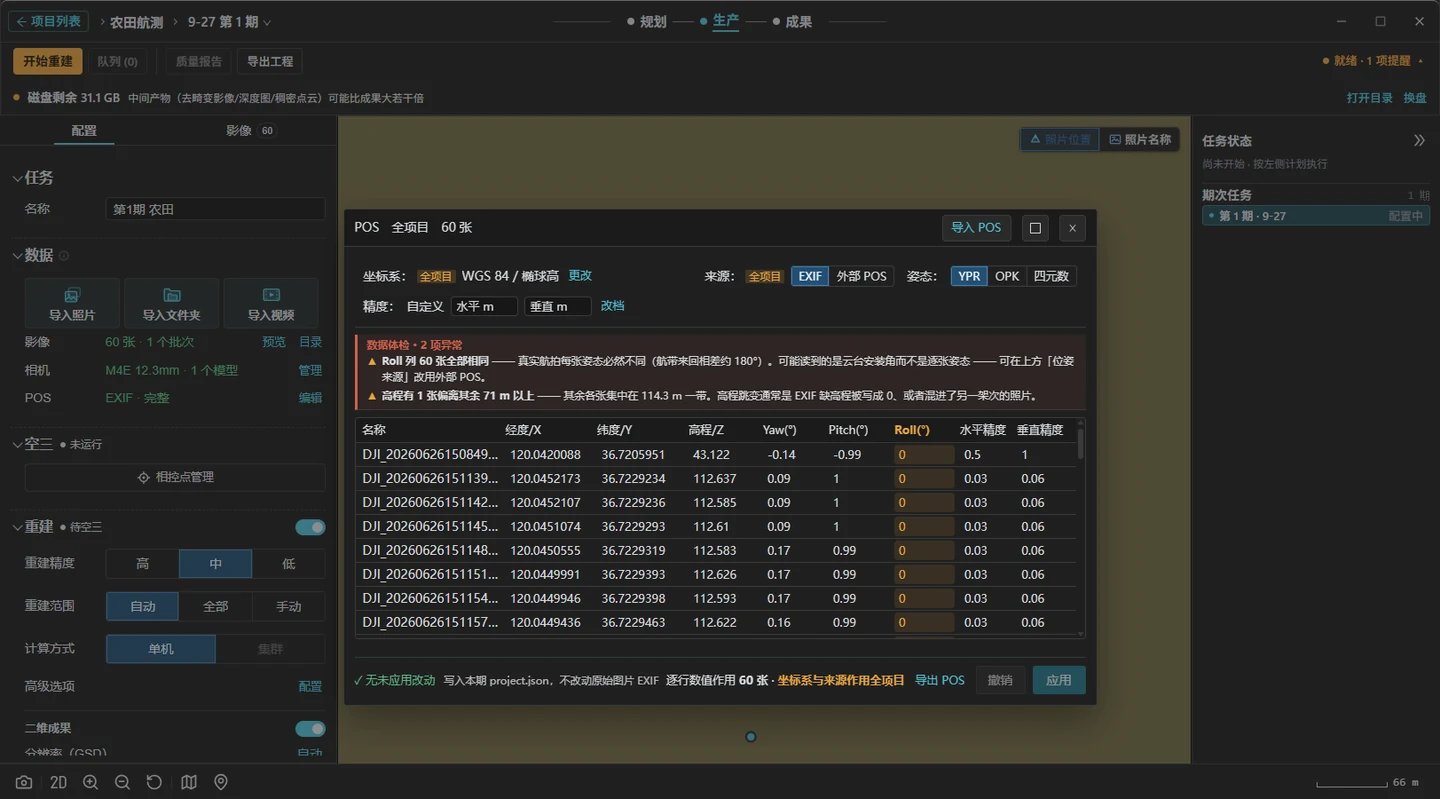Select OPK attitude format option
The image size is (1440, 799).
[x=1007, y=276]
